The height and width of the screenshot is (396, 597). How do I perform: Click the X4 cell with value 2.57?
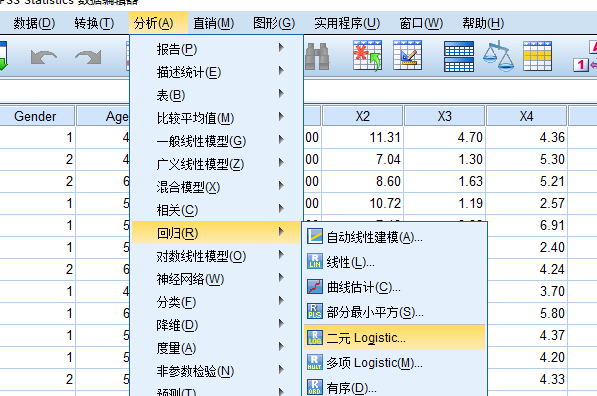click(526, 203)
